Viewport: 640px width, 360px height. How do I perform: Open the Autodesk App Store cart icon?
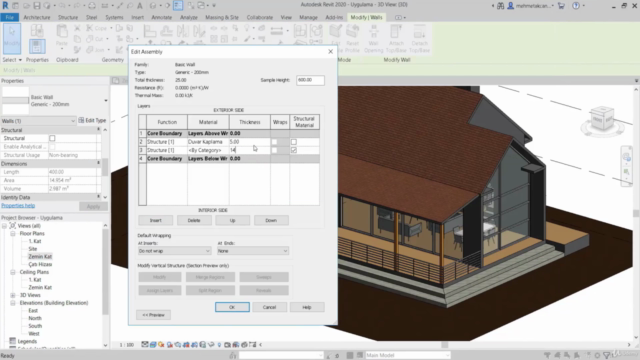pos(561,6)
